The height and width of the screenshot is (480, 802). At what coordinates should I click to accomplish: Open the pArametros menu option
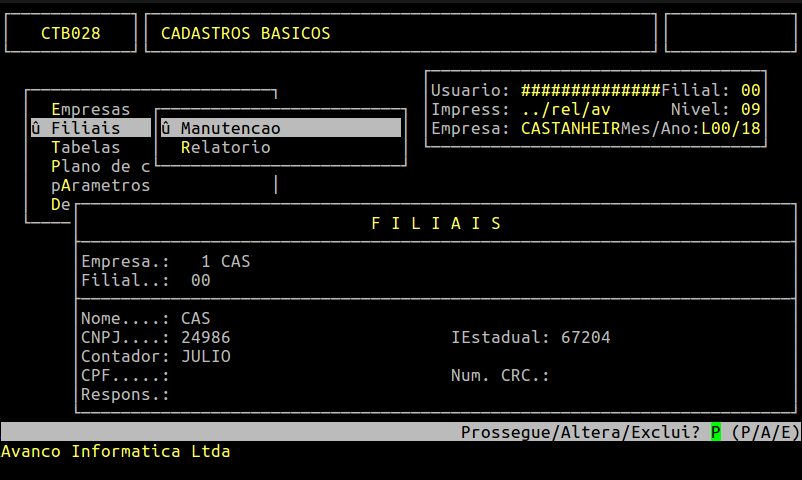click(x=100, y=185)
